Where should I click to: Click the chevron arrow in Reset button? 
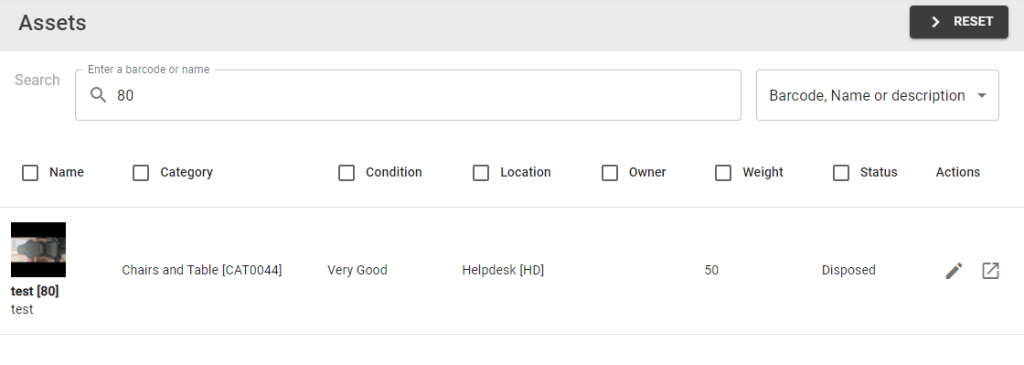[x=935, y=22]
